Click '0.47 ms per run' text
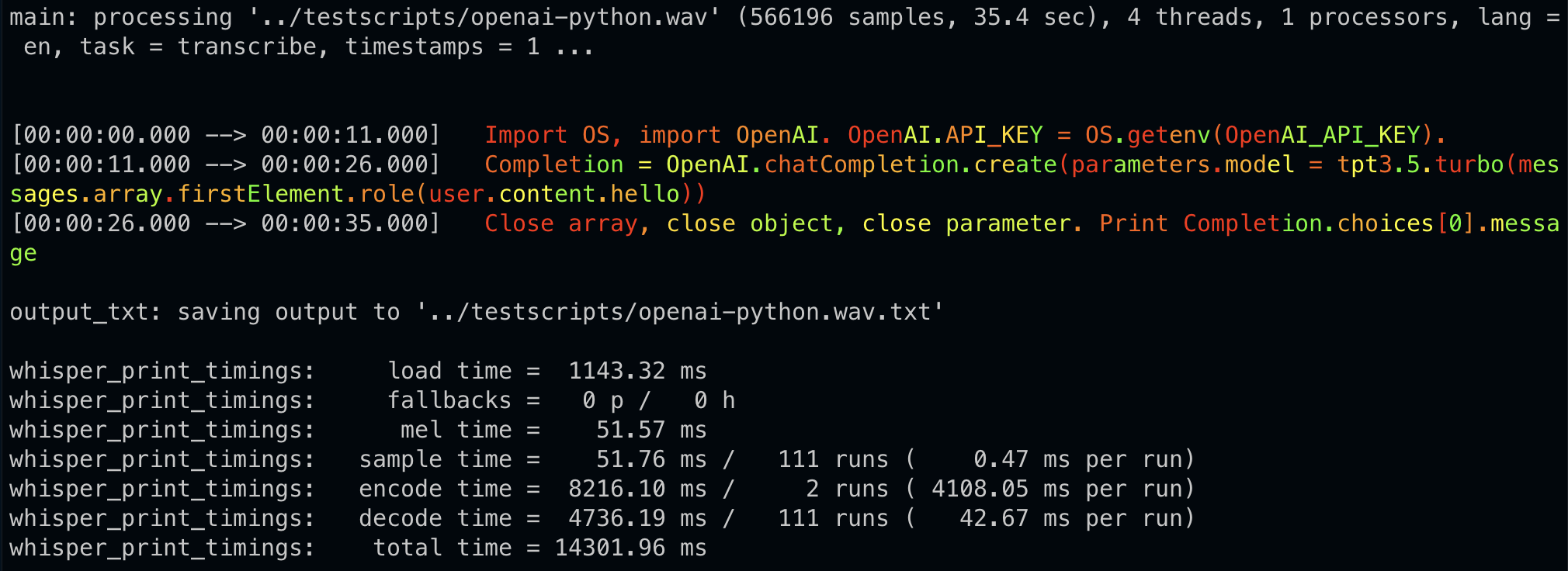This screenshot has width=1568, height=571. tap(1077, 459)
